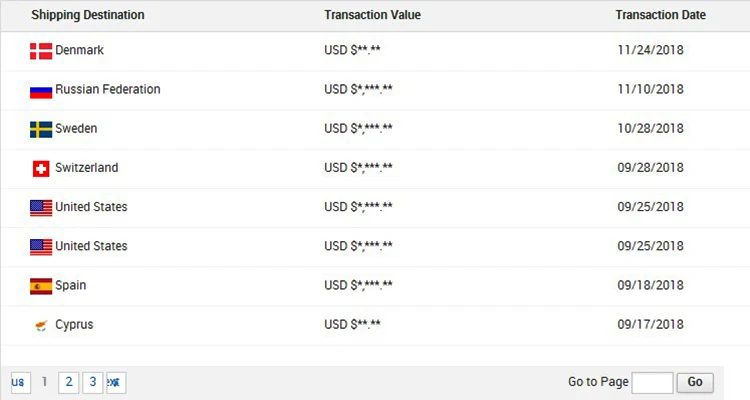This screenshot has height=400, width=750.
Task: Go to page 2 of results
Action: pos(68,382)
